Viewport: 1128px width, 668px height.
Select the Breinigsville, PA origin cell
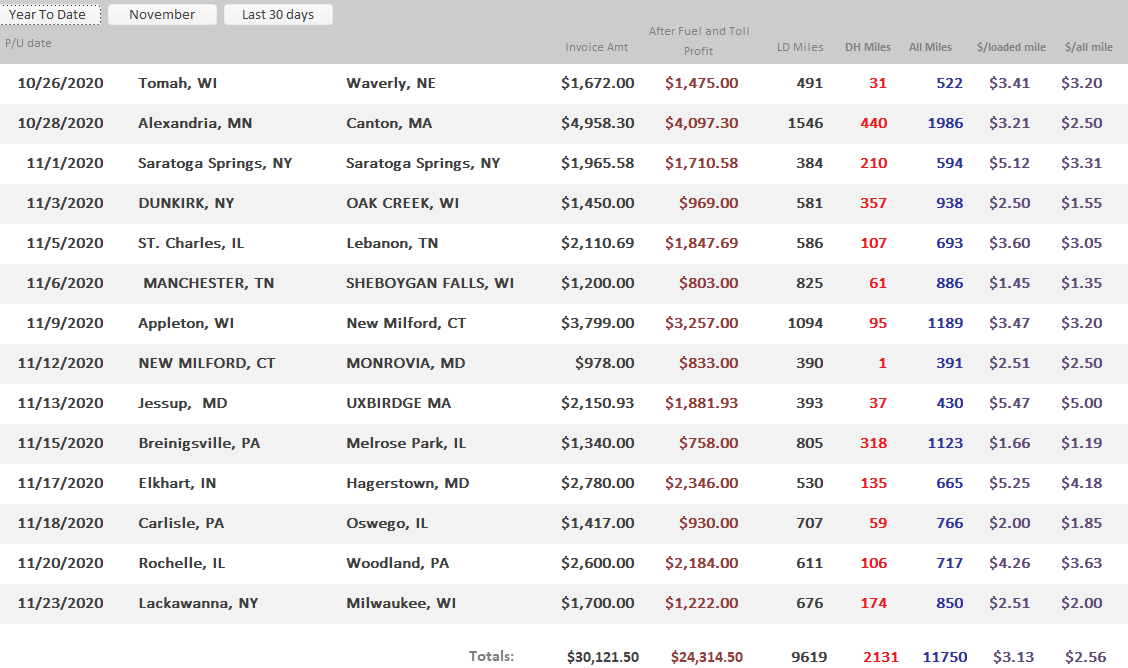click(199, 443)
